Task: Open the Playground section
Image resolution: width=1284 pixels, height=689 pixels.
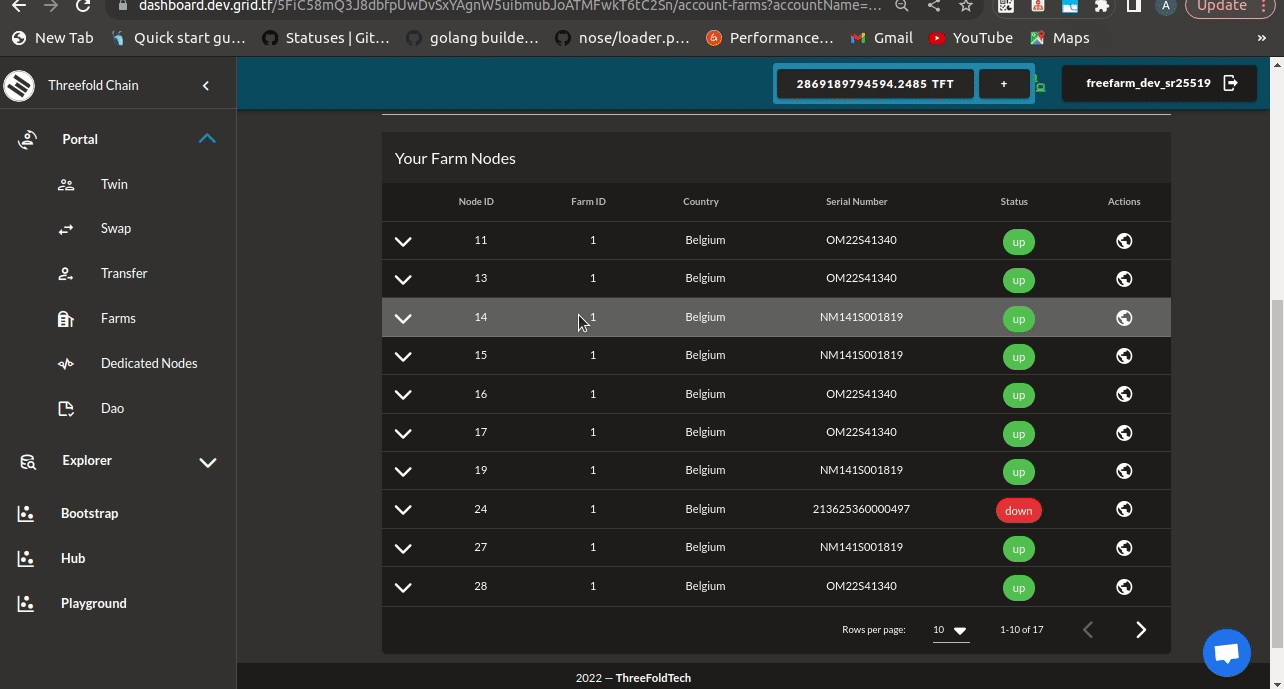Action: click(93, 603)
